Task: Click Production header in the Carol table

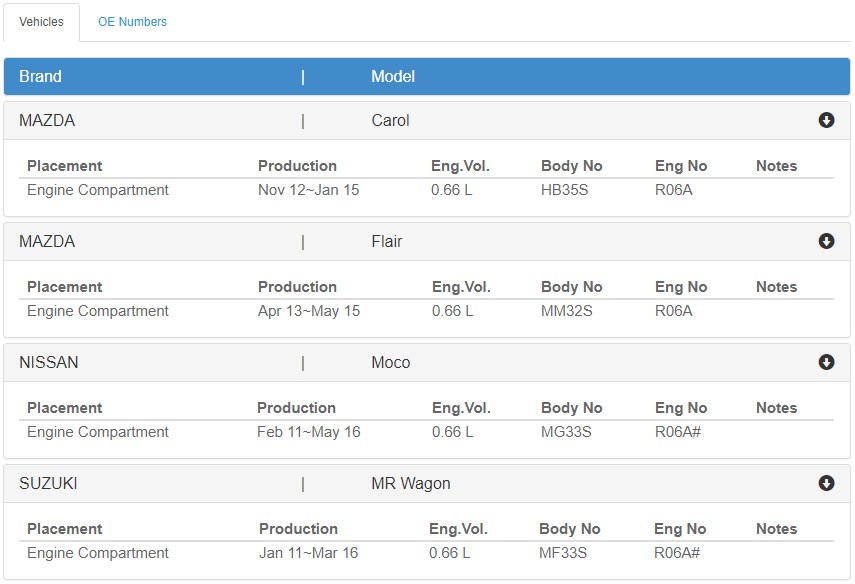Action: pos(297,166)
